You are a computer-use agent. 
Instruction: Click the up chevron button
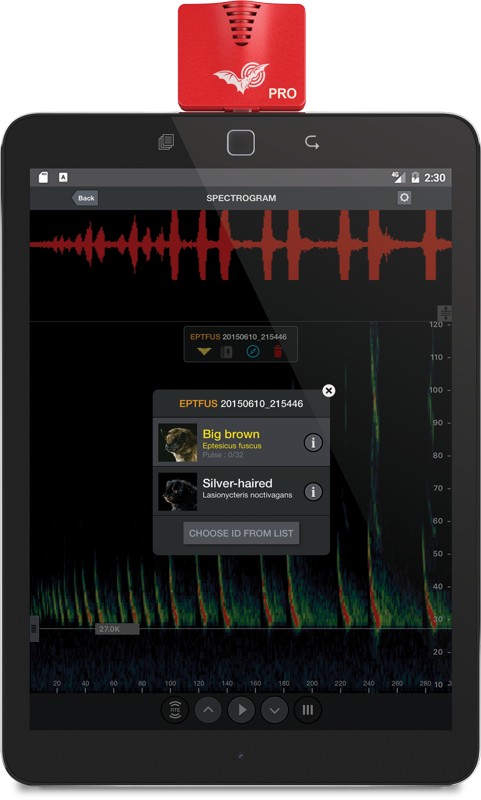(208, 710)
